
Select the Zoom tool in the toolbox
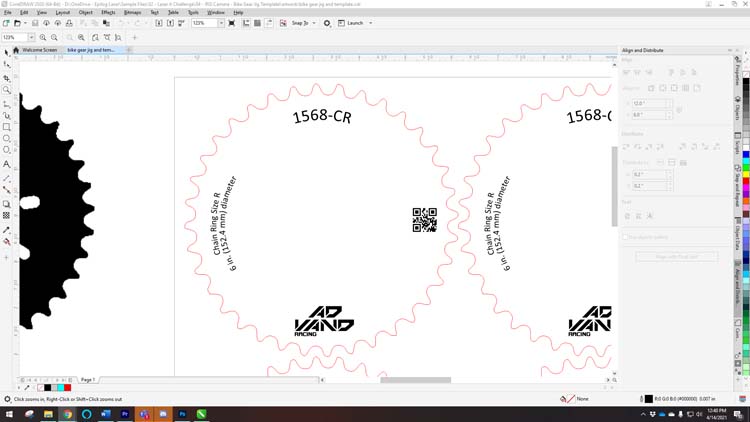tap(6, 90)
